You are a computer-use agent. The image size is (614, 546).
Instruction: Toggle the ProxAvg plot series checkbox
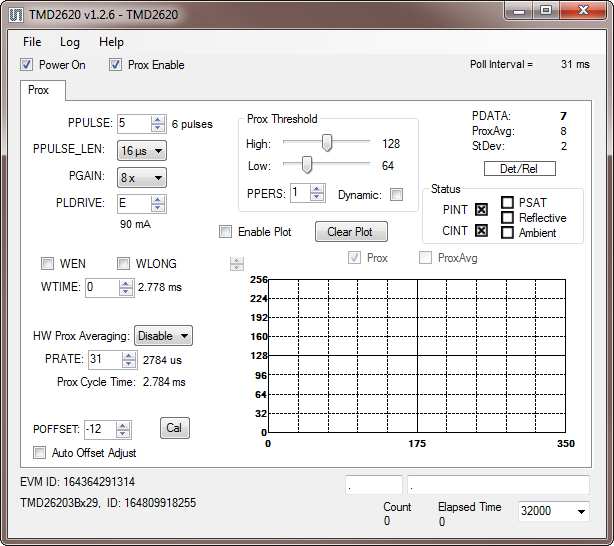click(425, 258)
